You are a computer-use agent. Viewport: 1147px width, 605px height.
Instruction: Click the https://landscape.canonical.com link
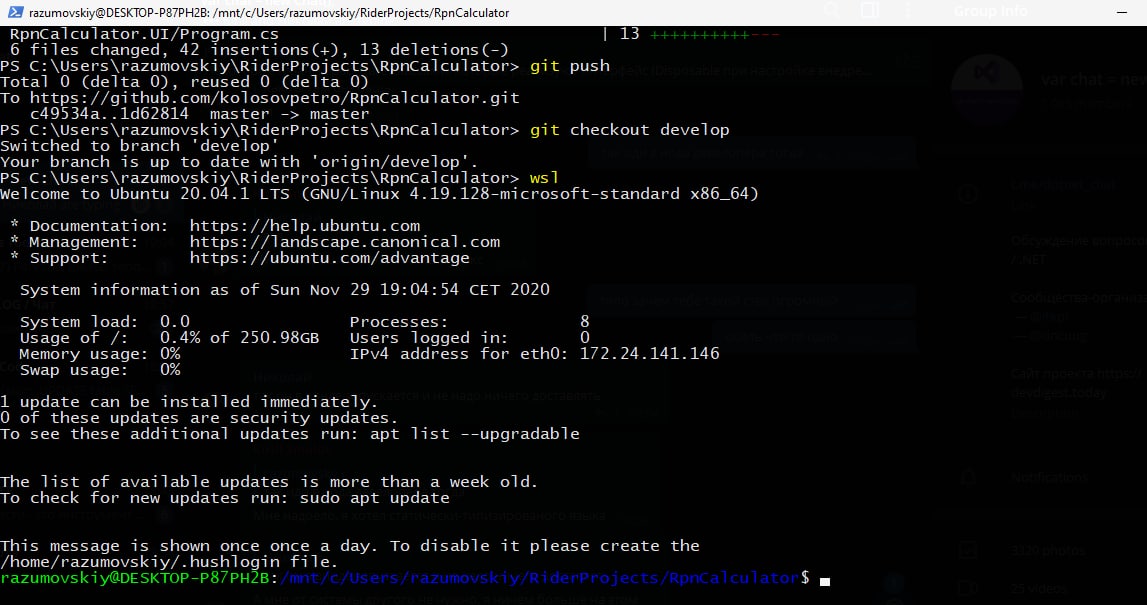pyautogui.click(x=345, y=242)
